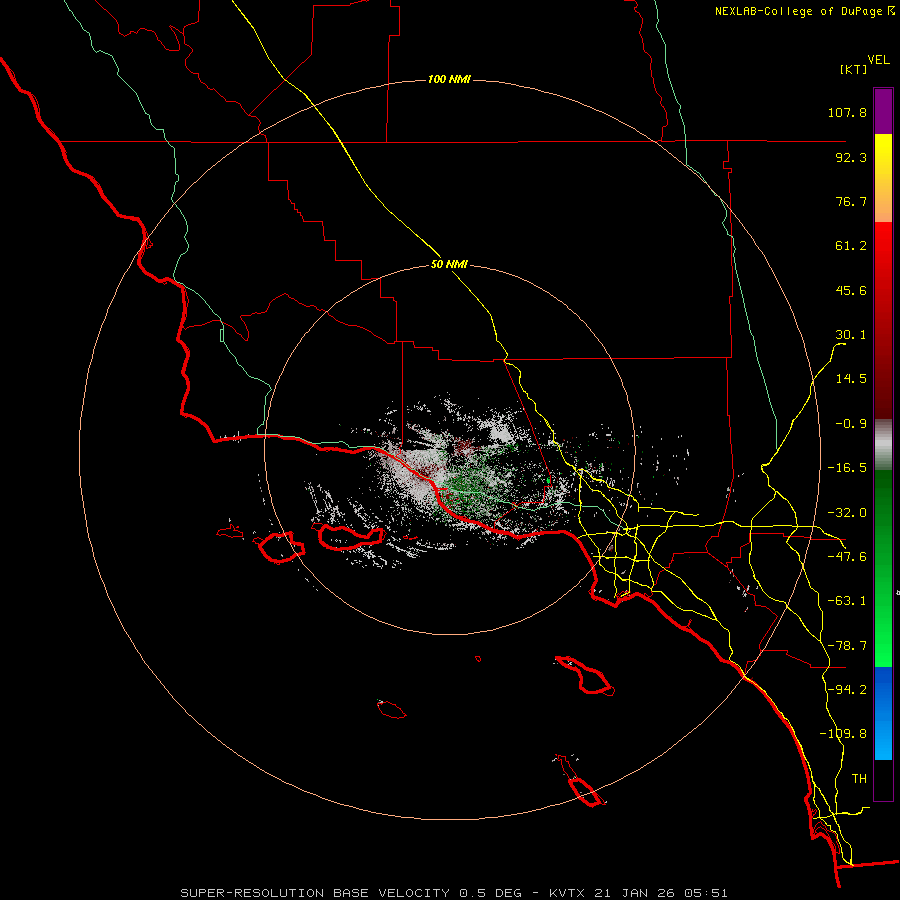Click the TH threshold label

point(859,779)
